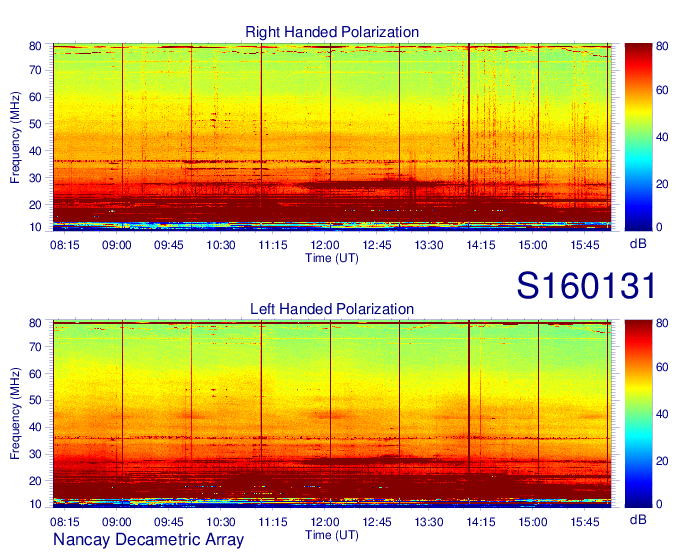680x552 pixels.
Task: Click the 0 dB tick on lower color bar
Action: tap(660, 504)
